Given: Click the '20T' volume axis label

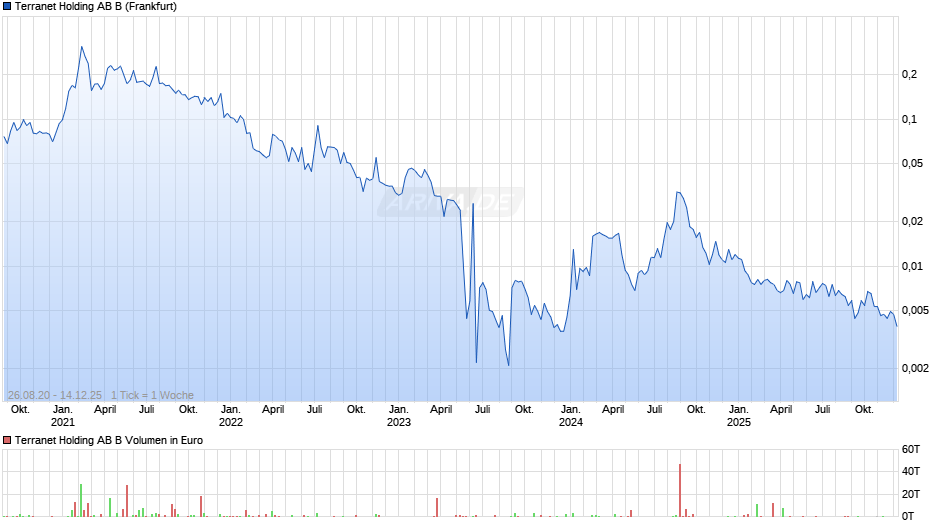Looking at the screenshot, I should pyautogui.click(x=911, y=494).
